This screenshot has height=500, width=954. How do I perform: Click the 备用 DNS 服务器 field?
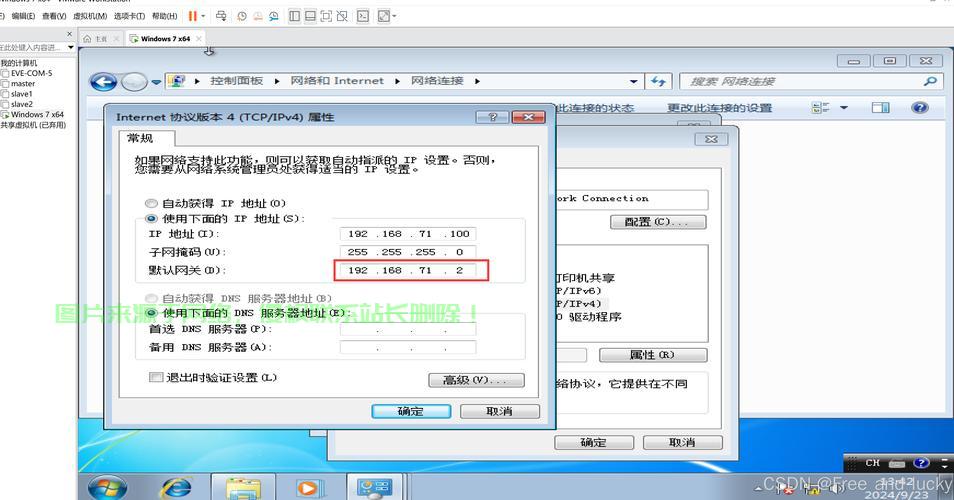point(408,348)
